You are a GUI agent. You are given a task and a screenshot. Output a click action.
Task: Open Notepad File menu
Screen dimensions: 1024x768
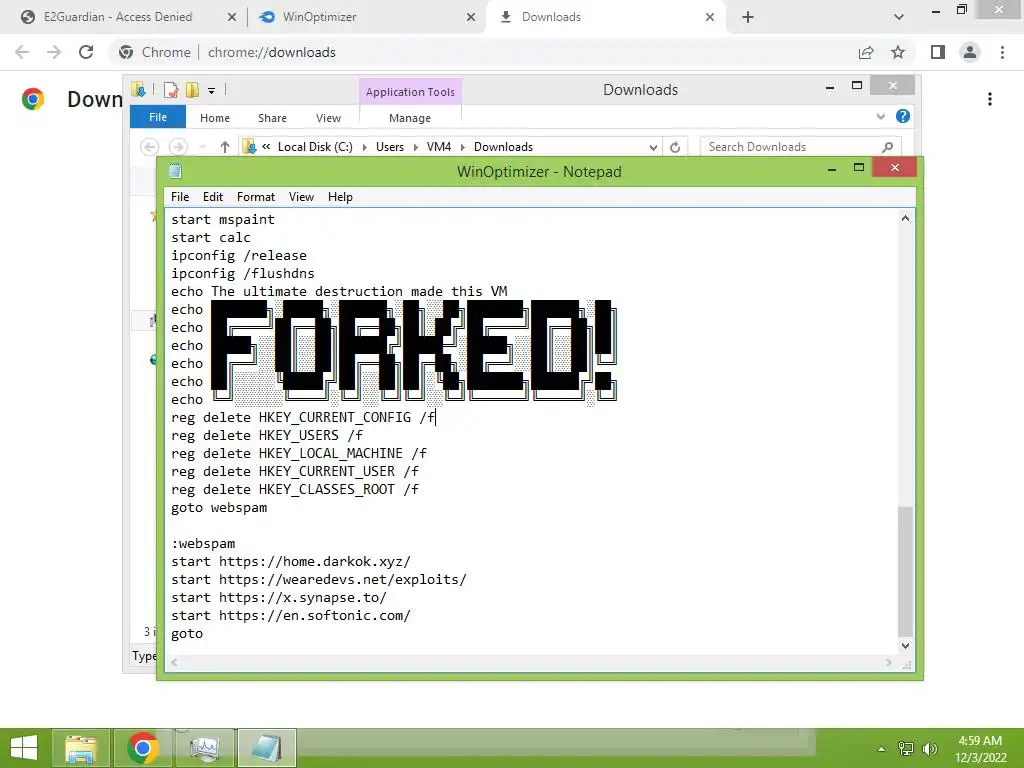tap(180, 197)
